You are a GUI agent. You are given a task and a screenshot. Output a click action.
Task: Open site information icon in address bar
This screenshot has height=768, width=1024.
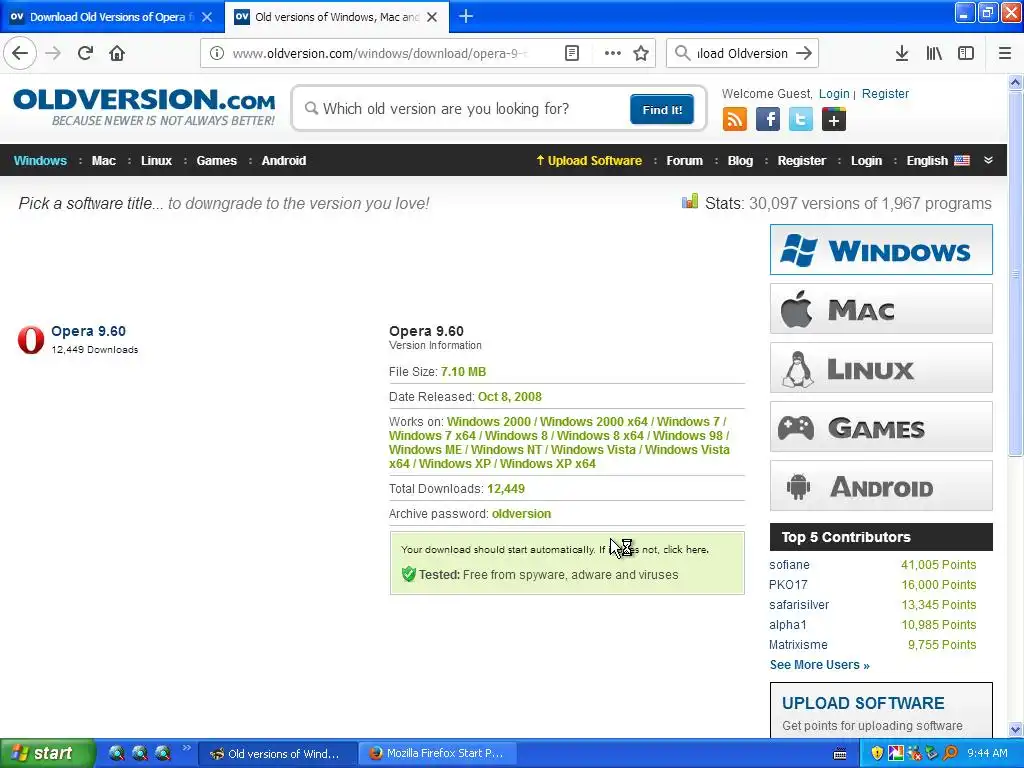(217, 54)
